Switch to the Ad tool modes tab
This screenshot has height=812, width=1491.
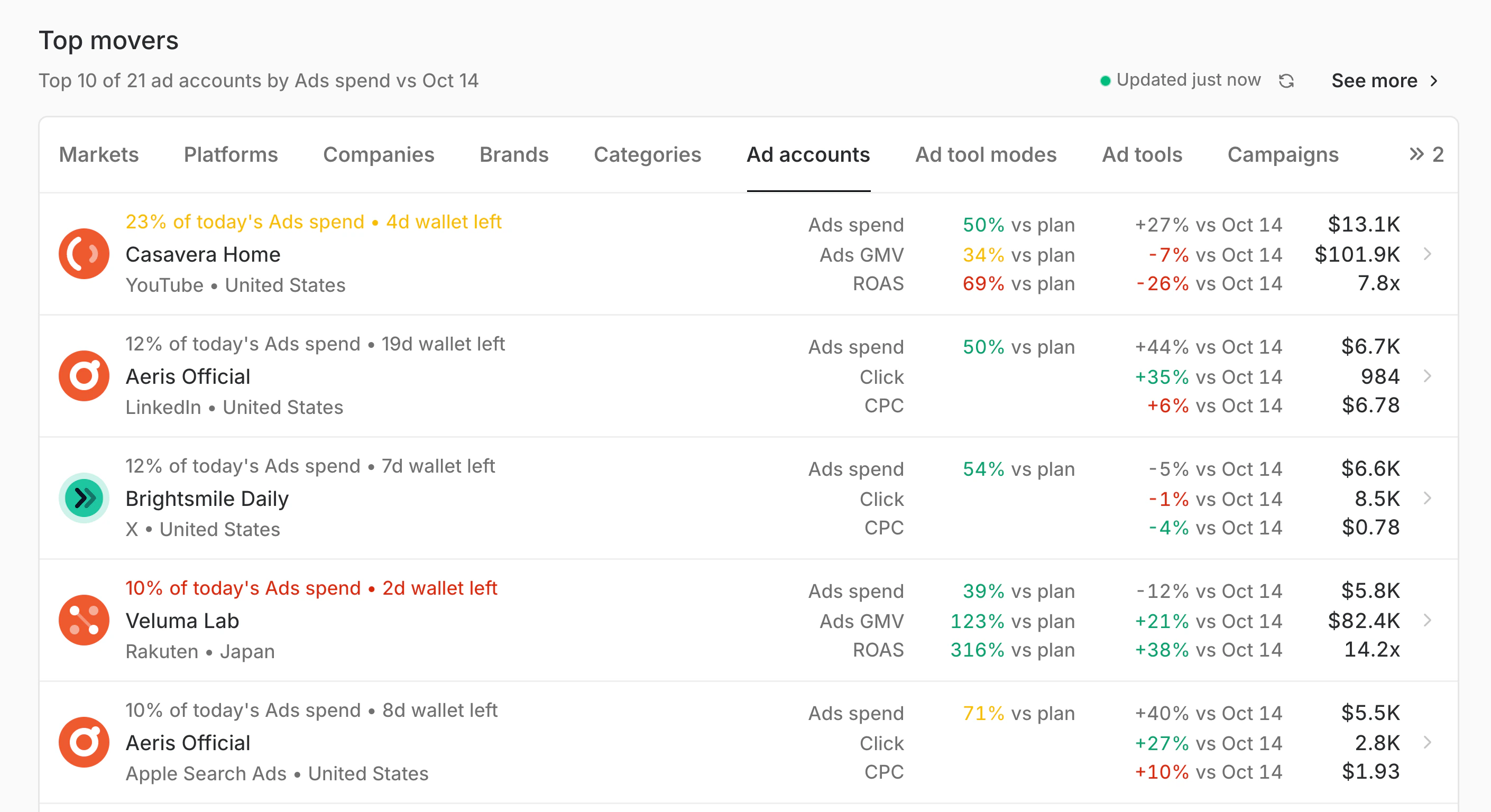[986, 154]
